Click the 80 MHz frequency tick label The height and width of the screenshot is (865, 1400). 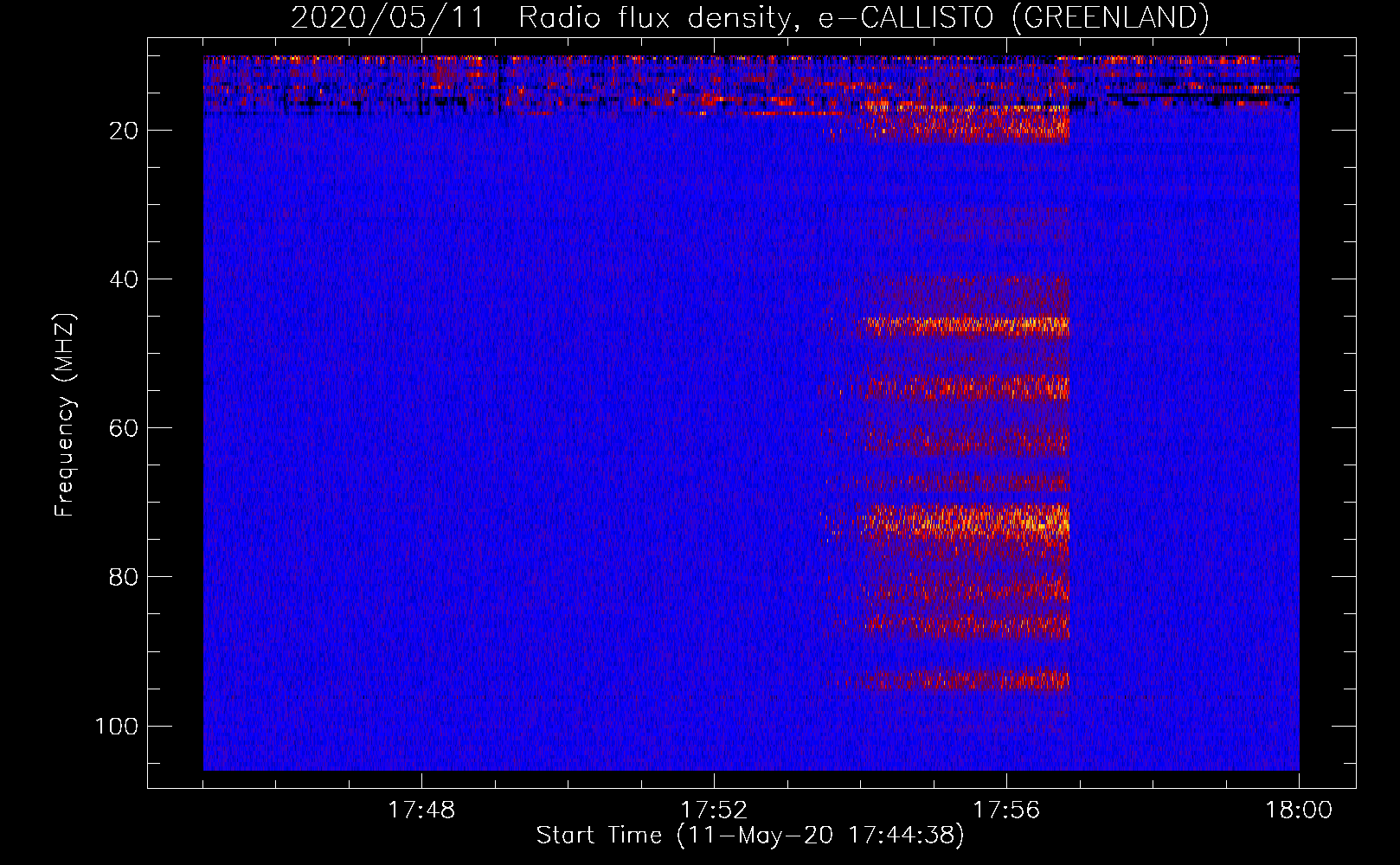pos(125,577)
